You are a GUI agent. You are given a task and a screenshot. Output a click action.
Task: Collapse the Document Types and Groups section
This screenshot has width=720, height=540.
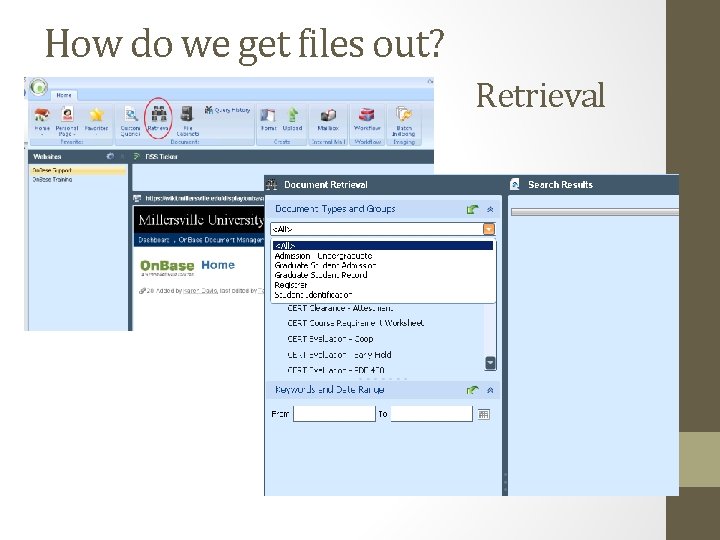490,209
